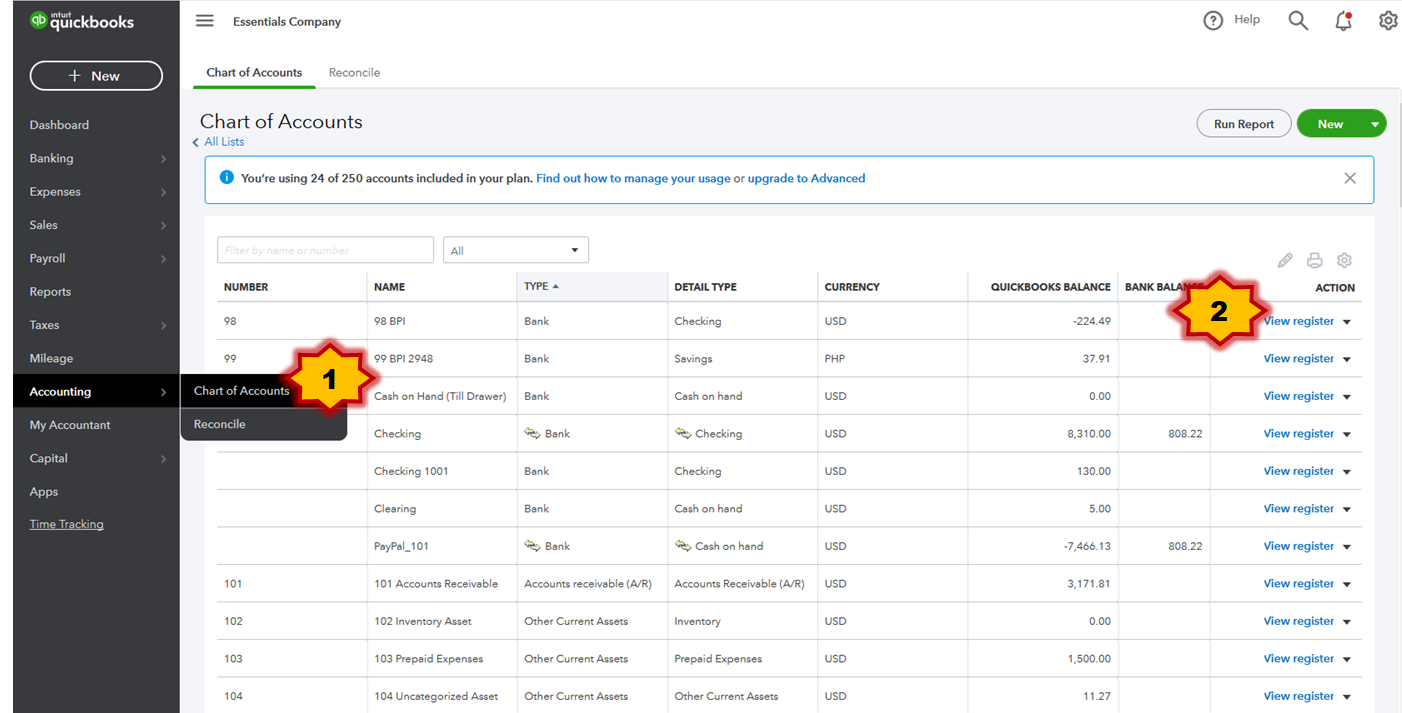The width and height of the screenshot is (1402, 713).
Task: Click the search magnifier icon
Action: [x=1298, y=20]
